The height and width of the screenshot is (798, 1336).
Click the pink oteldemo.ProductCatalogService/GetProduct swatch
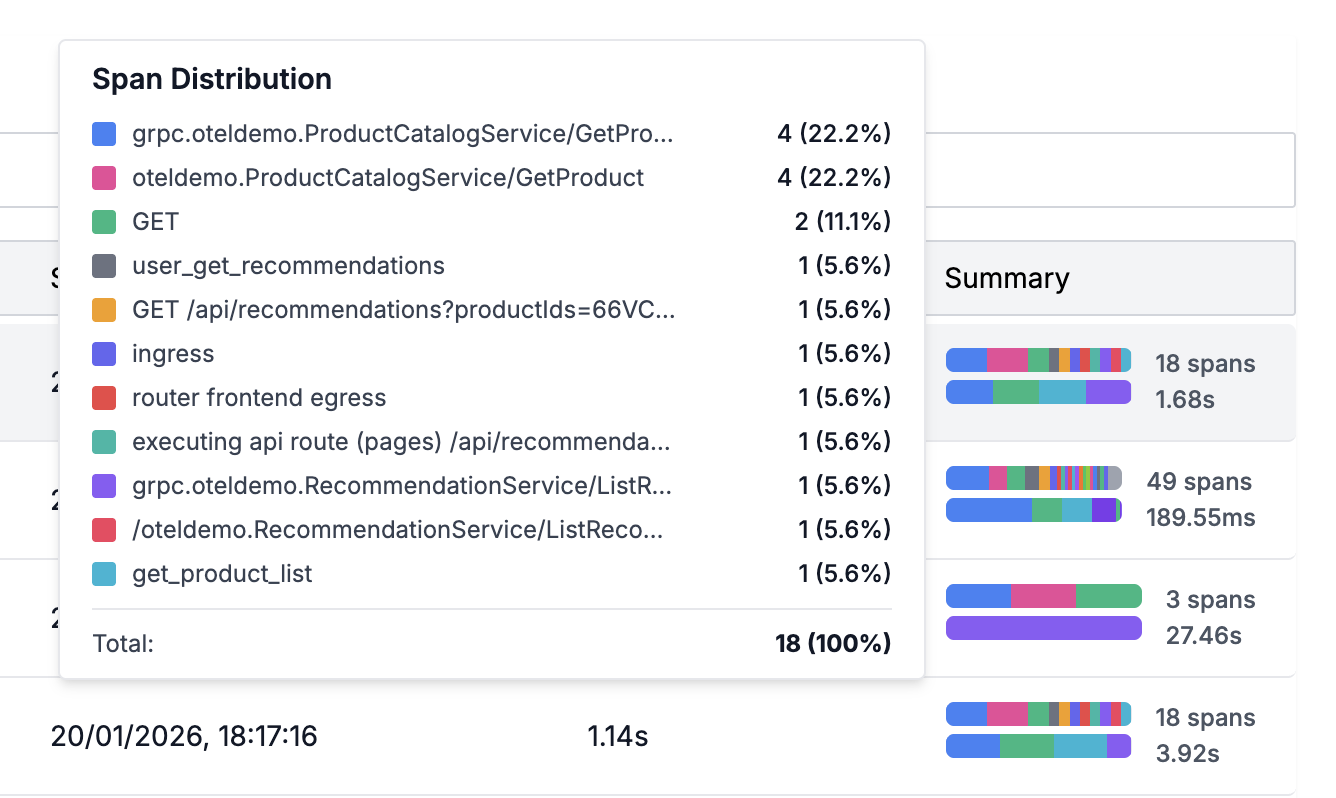(x=105, y=178)
